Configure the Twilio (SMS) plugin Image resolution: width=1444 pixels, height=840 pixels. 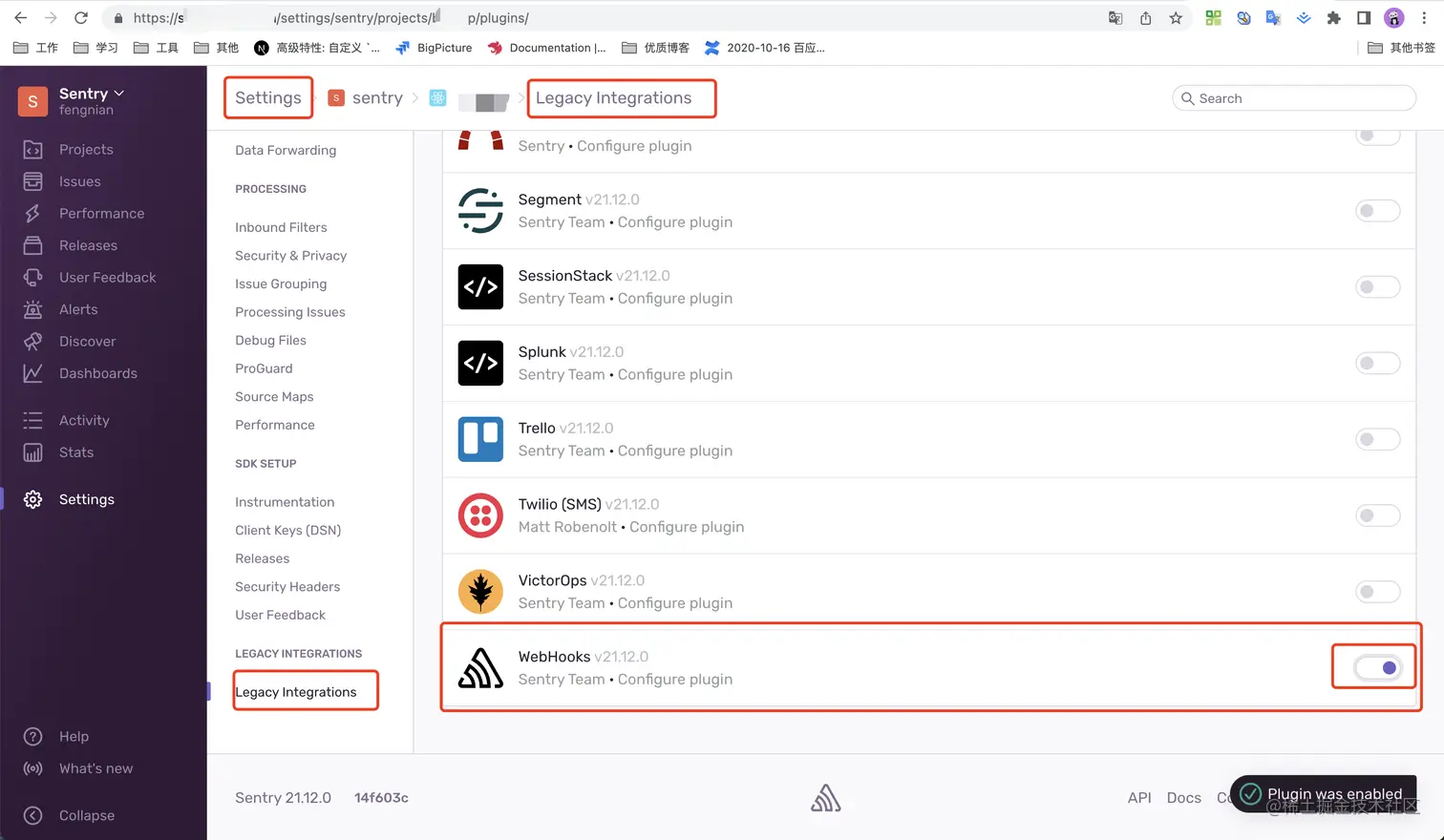tap(687, 527)
